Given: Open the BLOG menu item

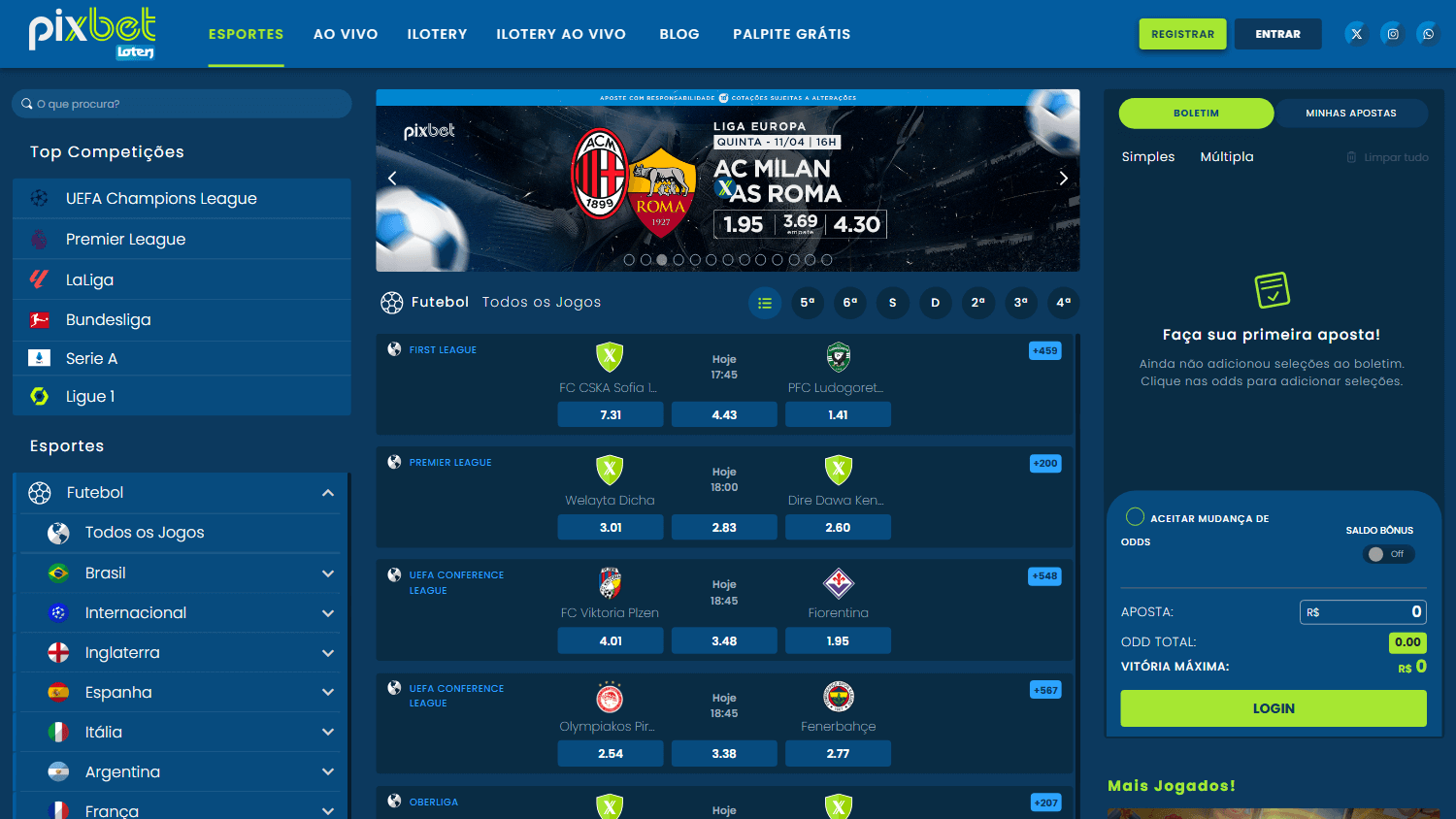Looking at the screenshot, I should click(x=679, y=34).
